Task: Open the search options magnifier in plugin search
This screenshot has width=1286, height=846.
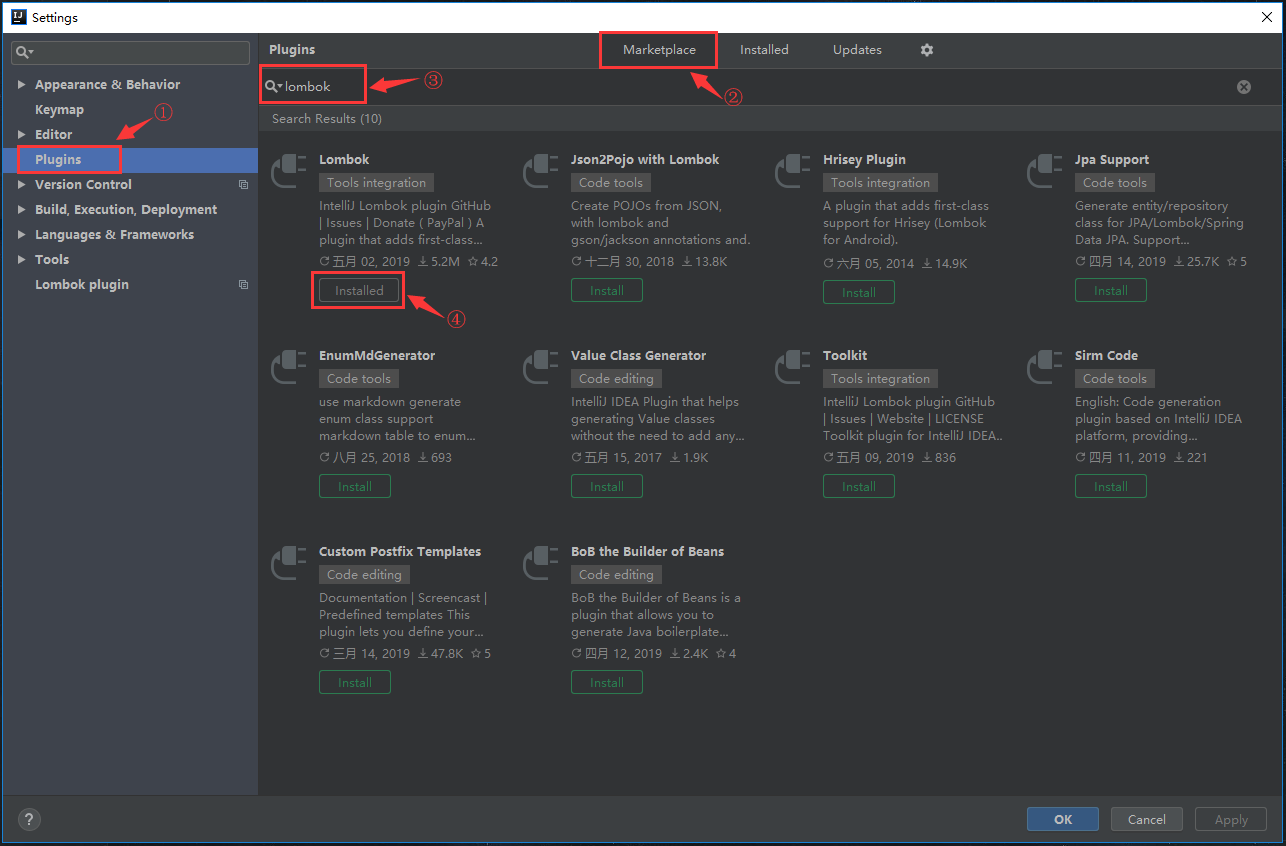Action: point(272,87)
